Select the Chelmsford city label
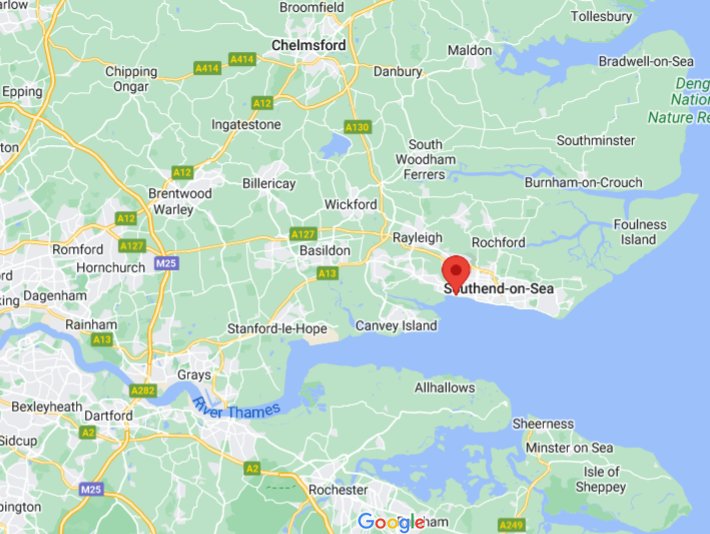Screen dimensions: 710x534 pyautogui.click(x=309, y=45)
